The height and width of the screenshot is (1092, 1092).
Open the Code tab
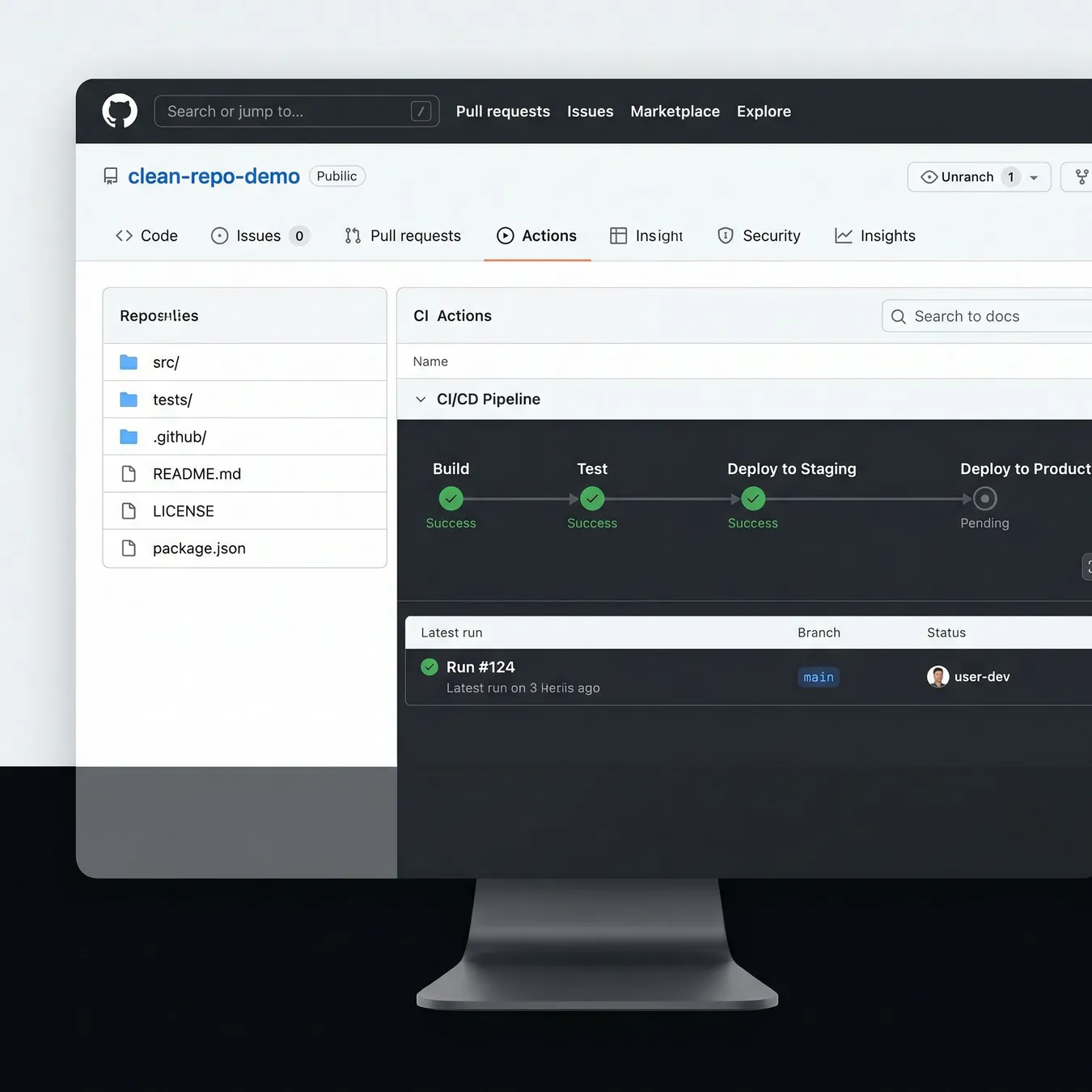pyautogui.click(x=146, y=235)
